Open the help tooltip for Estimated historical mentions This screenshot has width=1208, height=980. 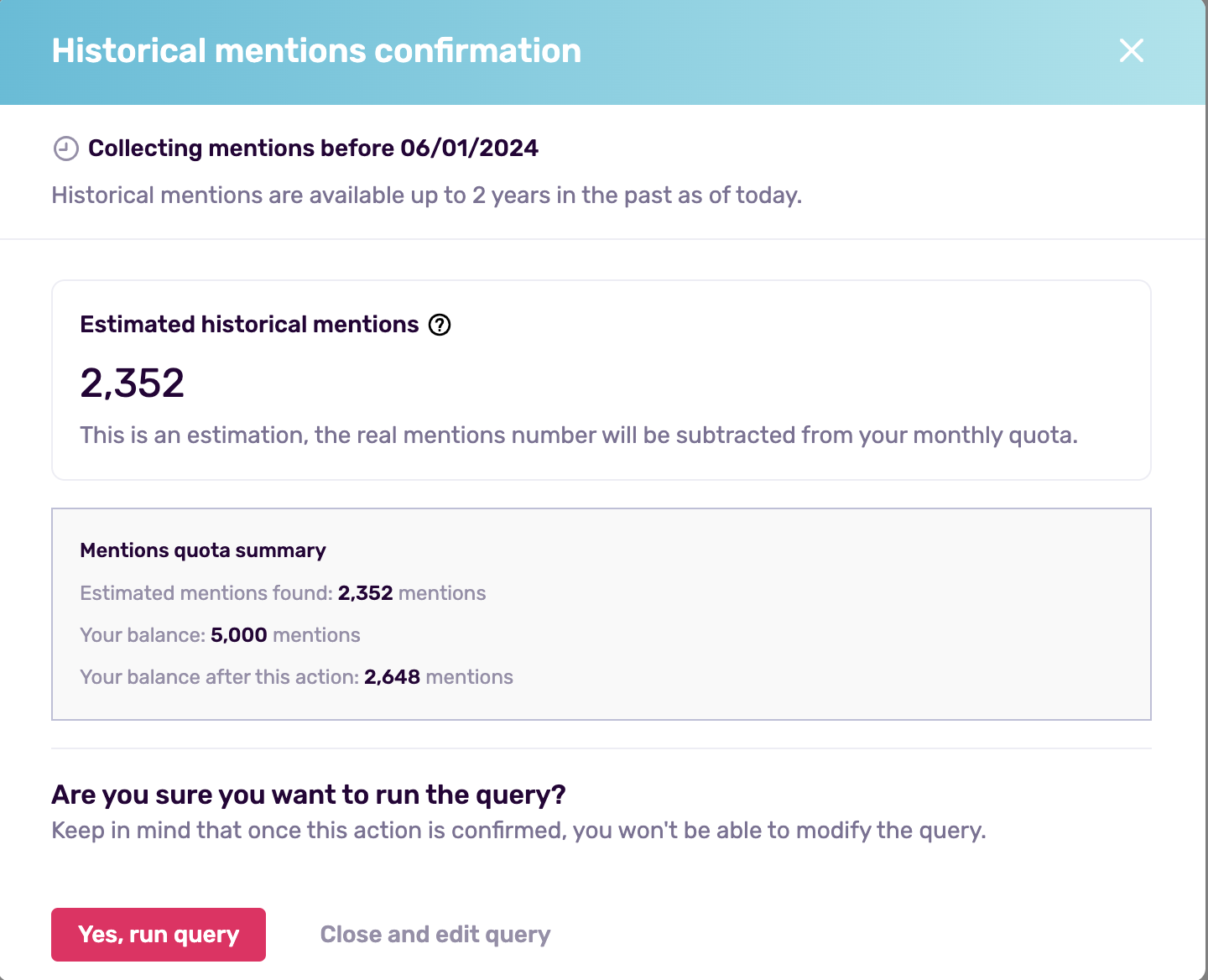tap(440, 325)
